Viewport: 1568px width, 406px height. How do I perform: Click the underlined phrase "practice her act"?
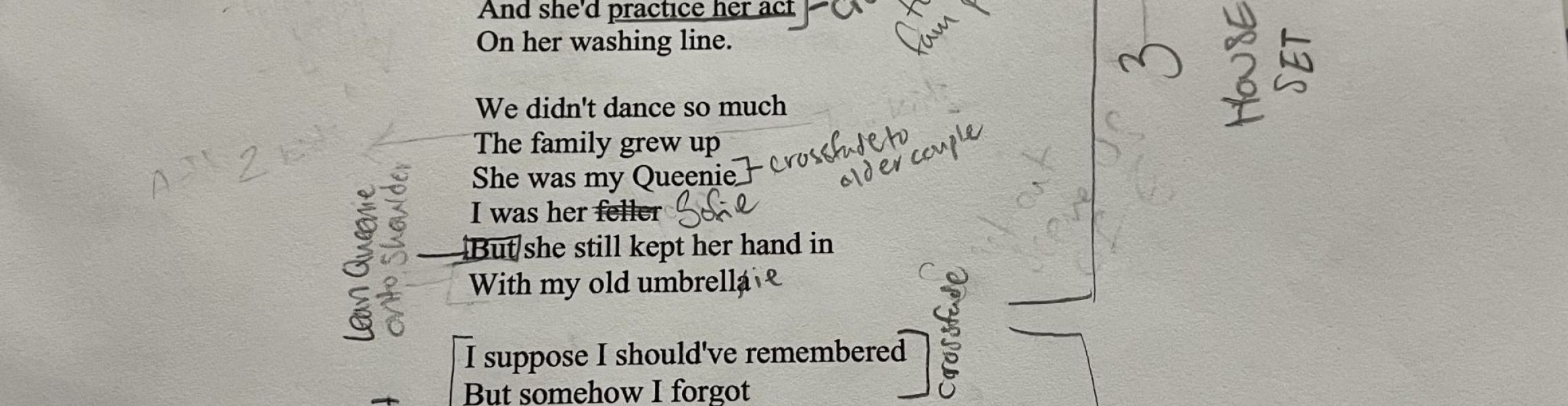[x=702, y=10]
